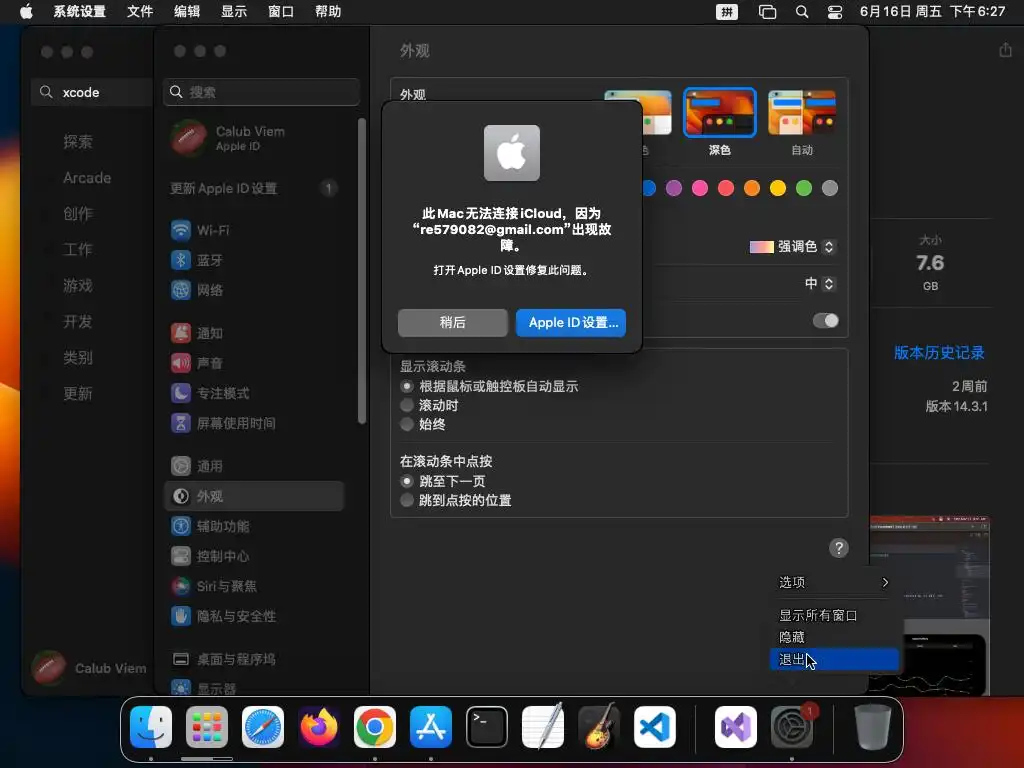
Task: Open General (通用) settings
Action: point(253,466)
